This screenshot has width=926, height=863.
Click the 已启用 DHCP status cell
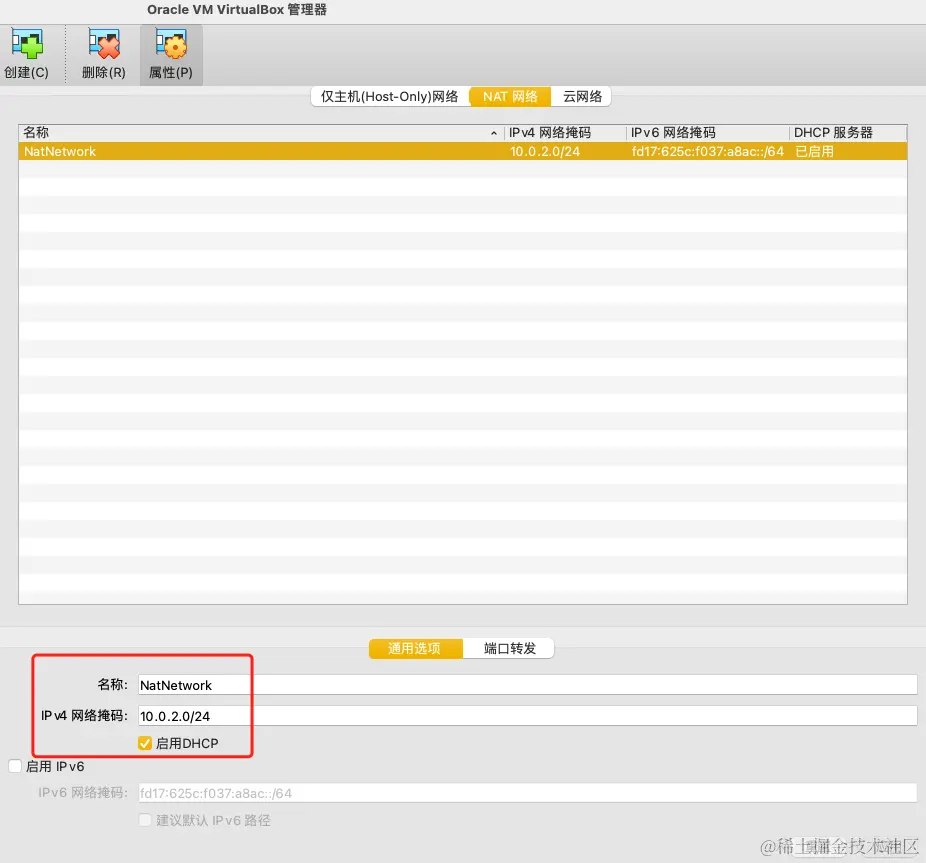point(814,151)
